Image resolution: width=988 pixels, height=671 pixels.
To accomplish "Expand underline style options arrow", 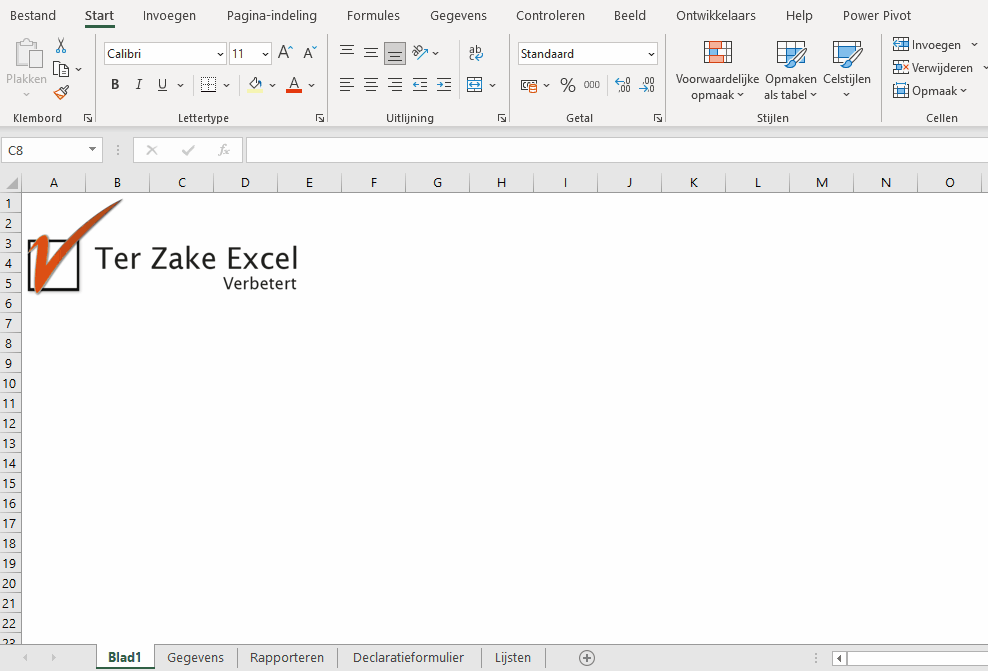I will [x=180, y=85].
